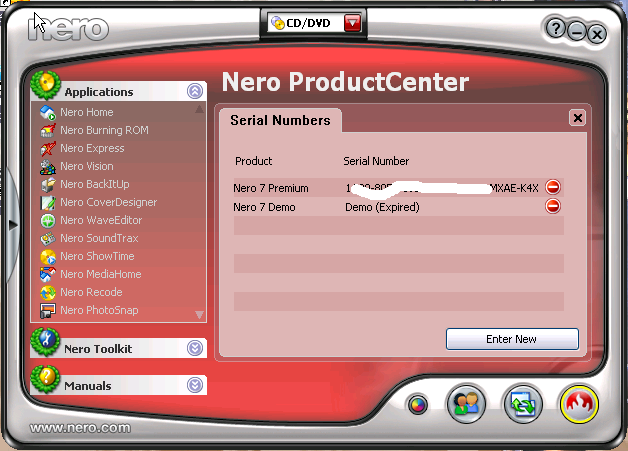
Task: Click the Nero Express icon
Action: (48, 149)
